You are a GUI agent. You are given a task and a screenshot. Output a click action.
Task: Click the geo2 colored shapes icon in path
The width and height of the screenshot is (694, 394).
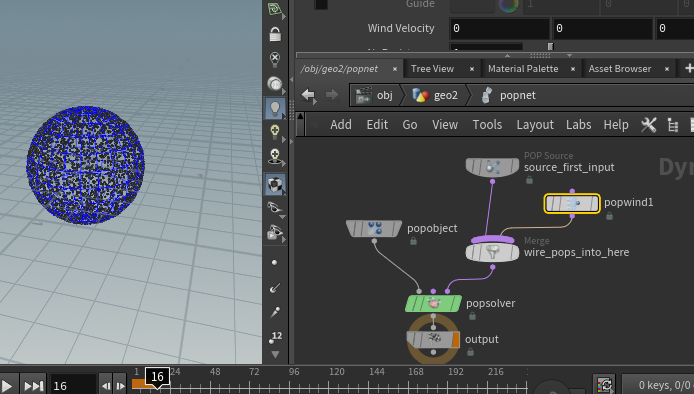coord(420,95)
